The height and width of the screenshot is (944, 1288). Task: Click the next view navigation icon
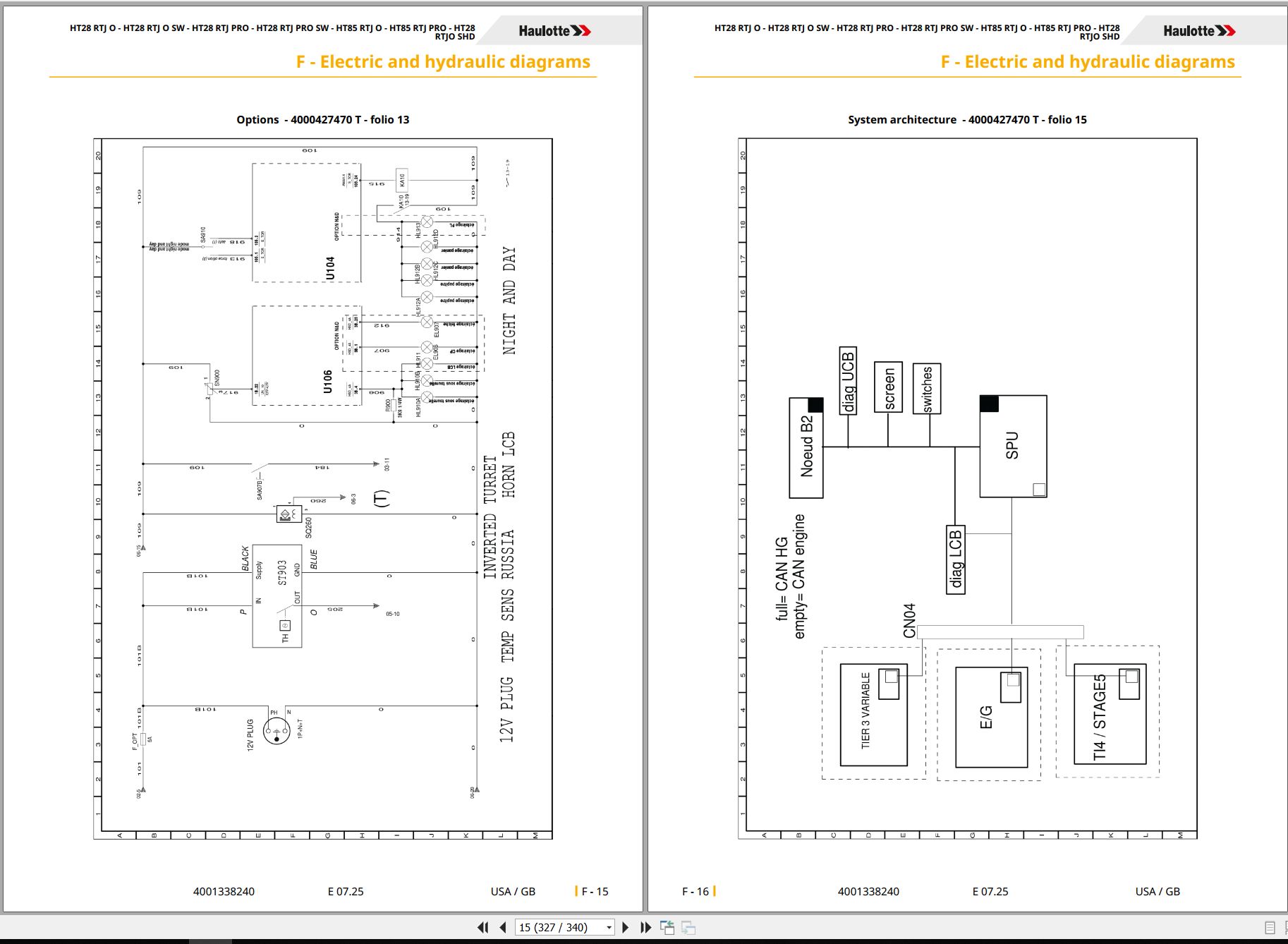tap(688, 928)
